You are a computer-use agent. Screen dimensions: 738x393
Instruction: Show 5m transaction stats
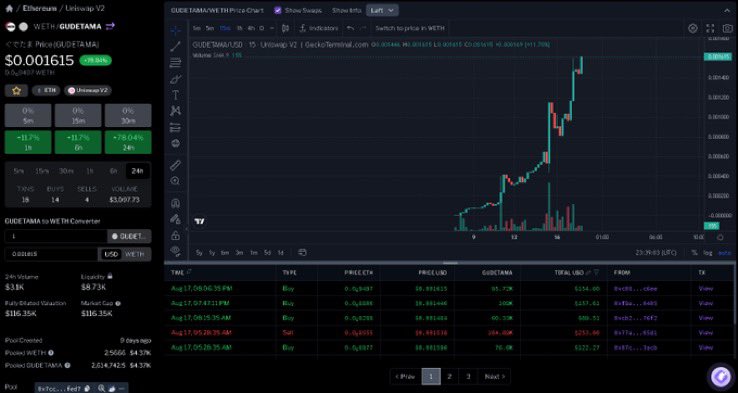[x=18, y=171]
